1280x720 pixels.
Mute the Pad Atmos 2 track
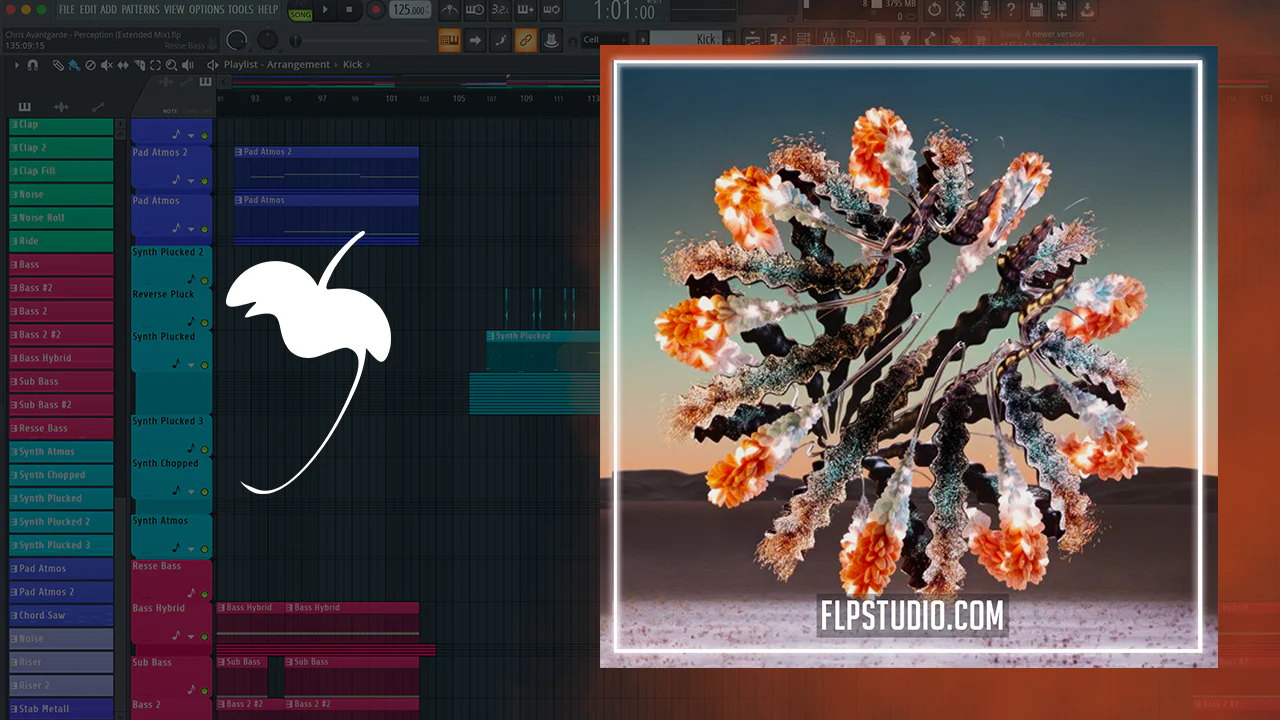205,181
